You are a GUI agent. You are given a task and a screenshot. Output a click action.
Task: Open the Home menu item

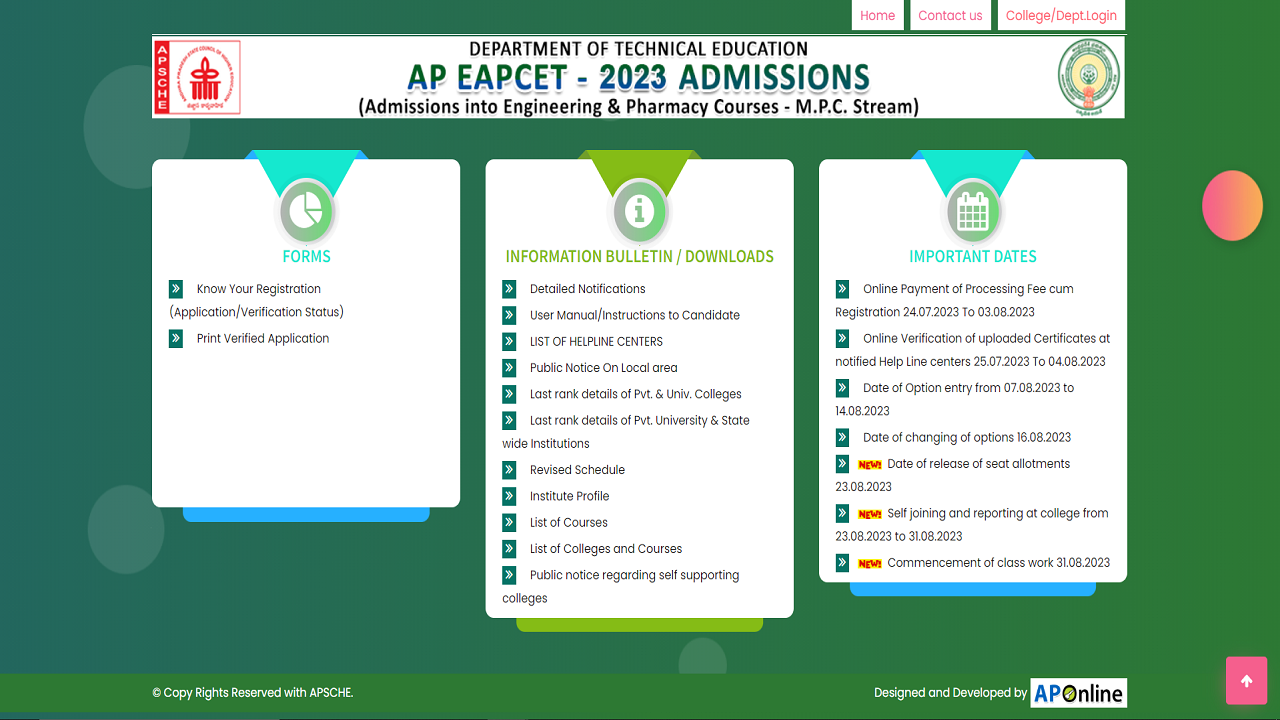click(878, 15)
